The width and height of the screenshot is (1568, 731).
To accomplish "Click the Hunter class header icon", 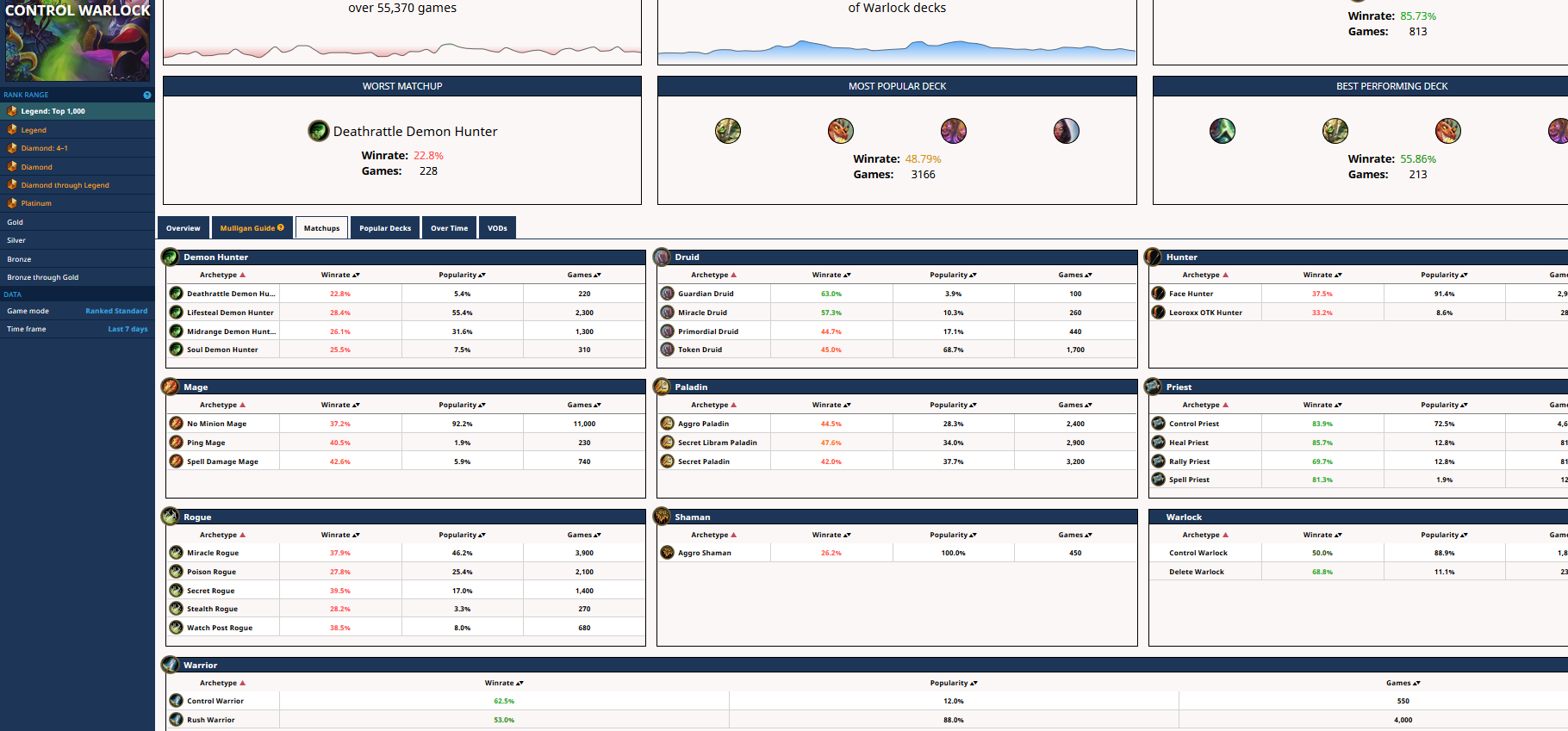I will pyautogui.click(x=1153, y=257).
